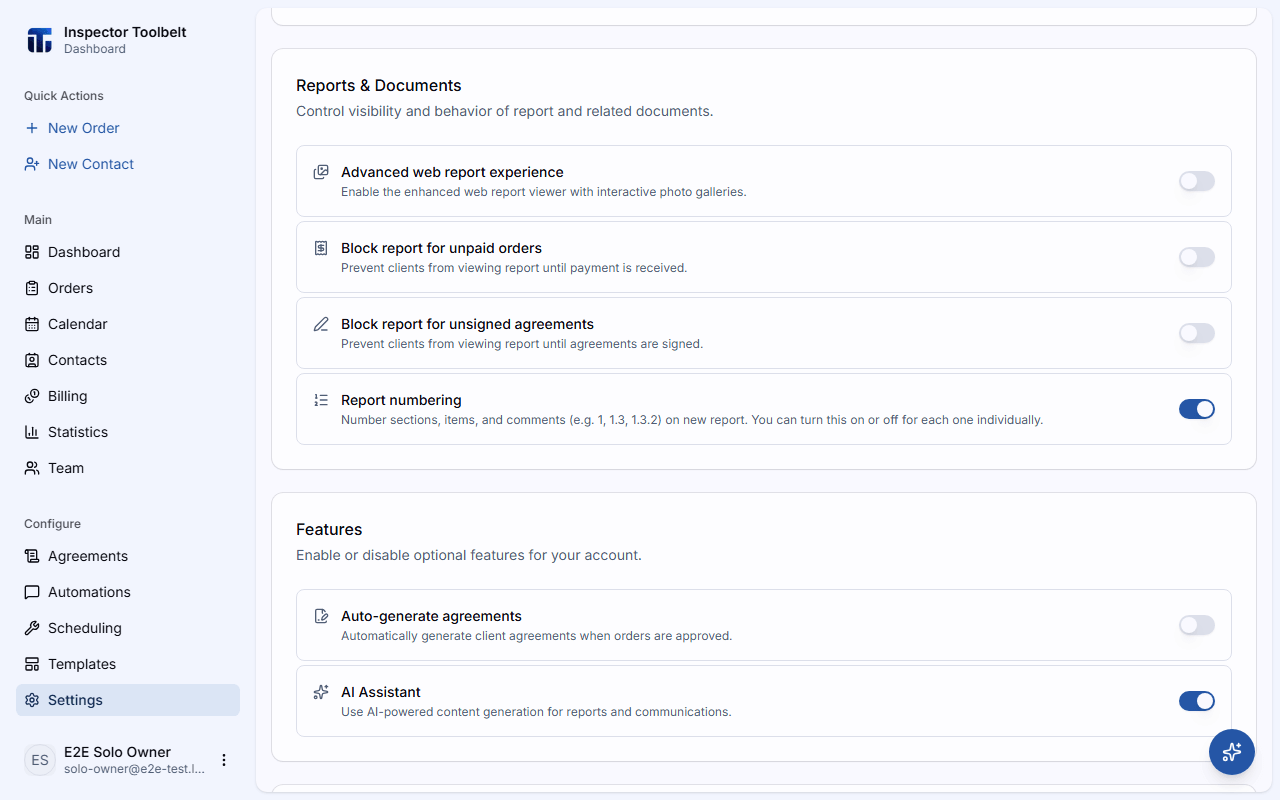
Task: Select Settings in the sidebar menu
Action: click(128, 700)
